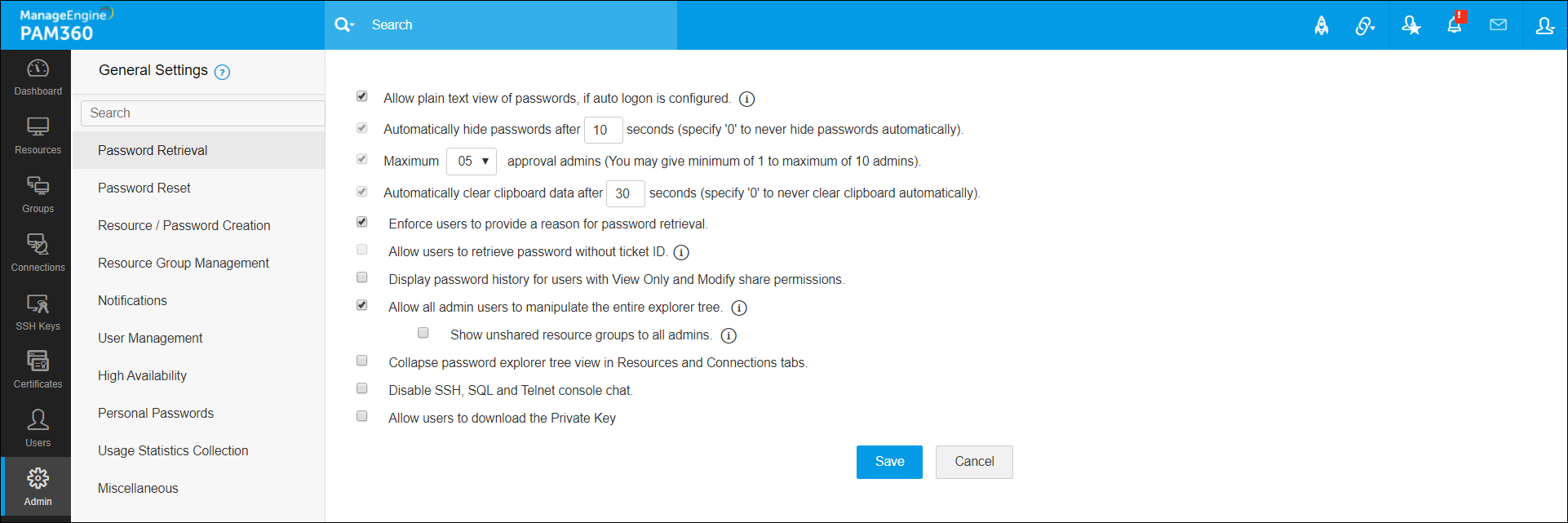The image size is (1568, 523).
Task: Click the Save button
Action: tap(889, 462)
